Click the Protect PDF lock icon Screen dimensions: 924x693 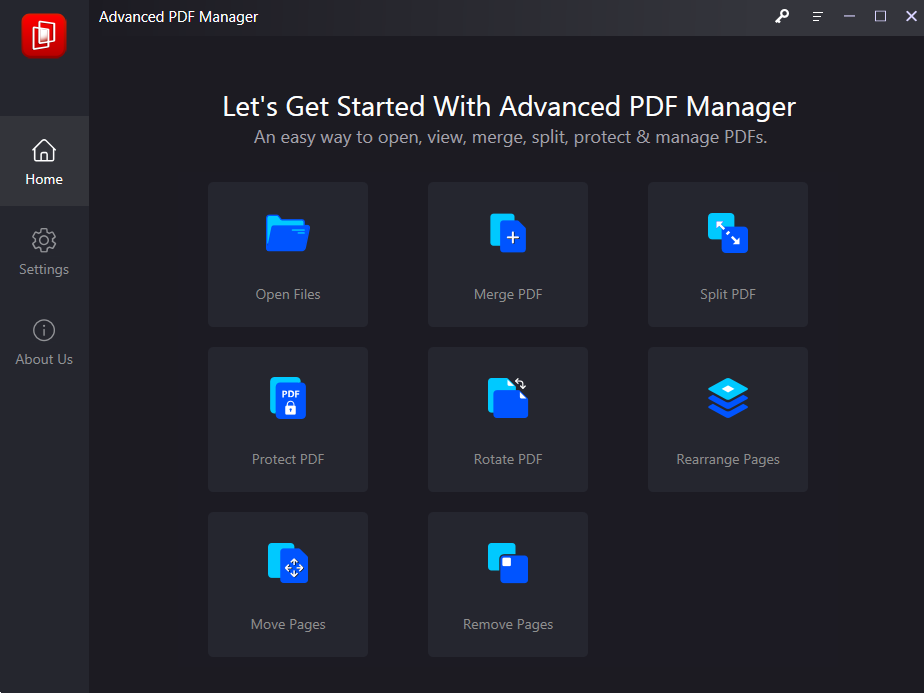tap(288, 398)
